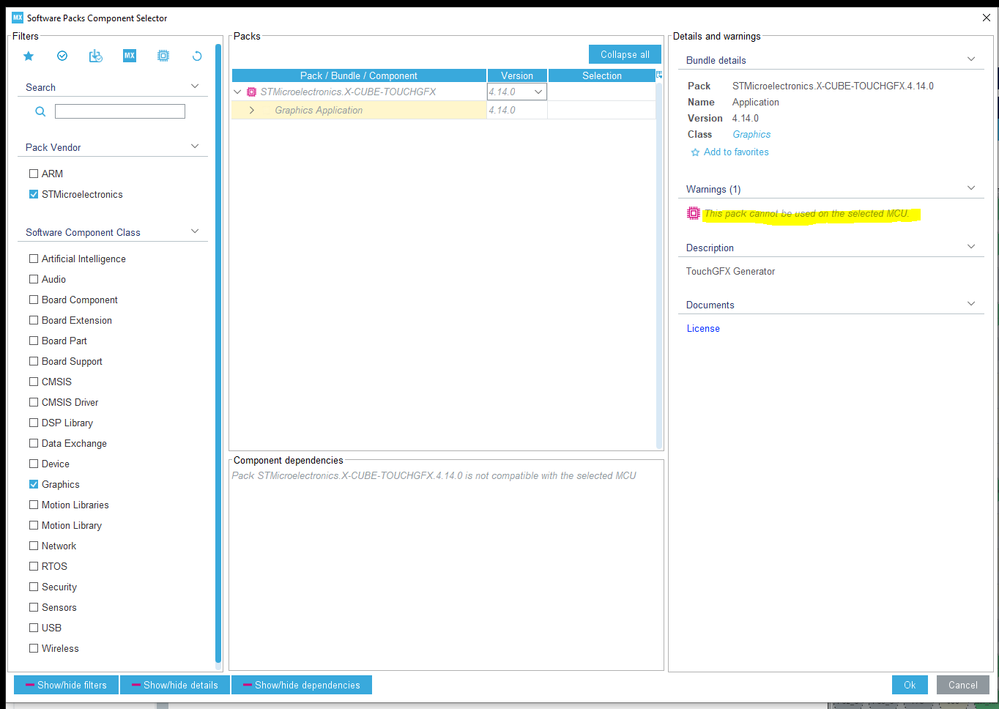The height and width of the screenshot is (709, 999).
Task: Click the Packs table vertical scrollbar
Action: [x=659, y=264]
